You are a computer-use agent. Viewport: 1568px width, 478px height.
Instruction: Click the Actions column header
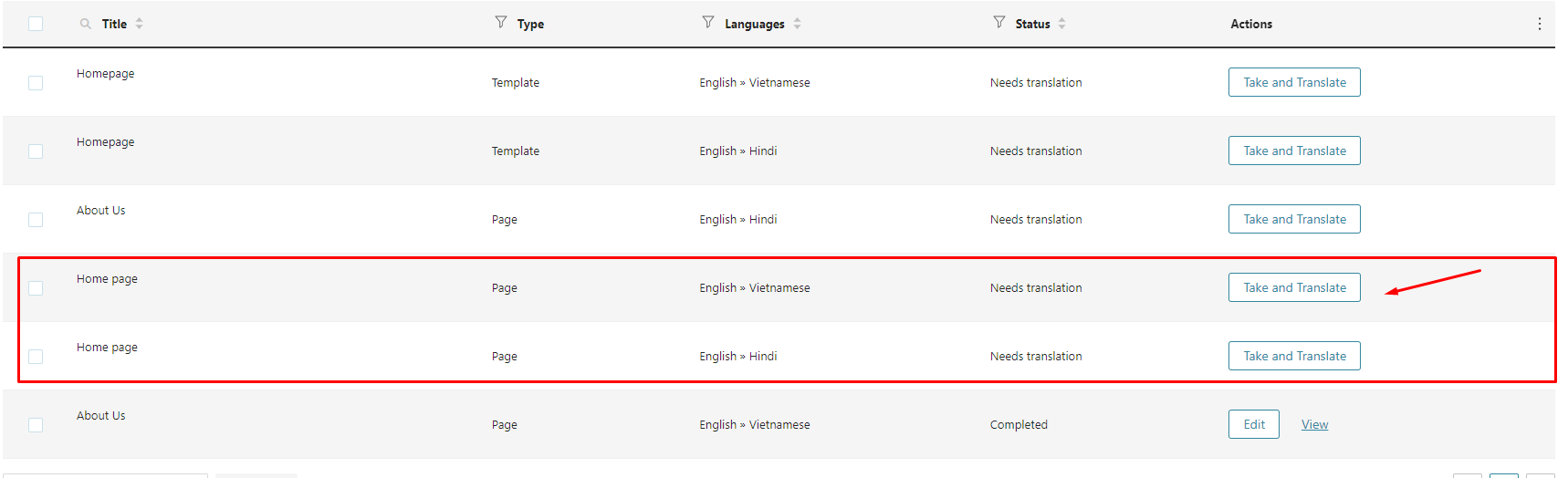tap(1251, 24)
